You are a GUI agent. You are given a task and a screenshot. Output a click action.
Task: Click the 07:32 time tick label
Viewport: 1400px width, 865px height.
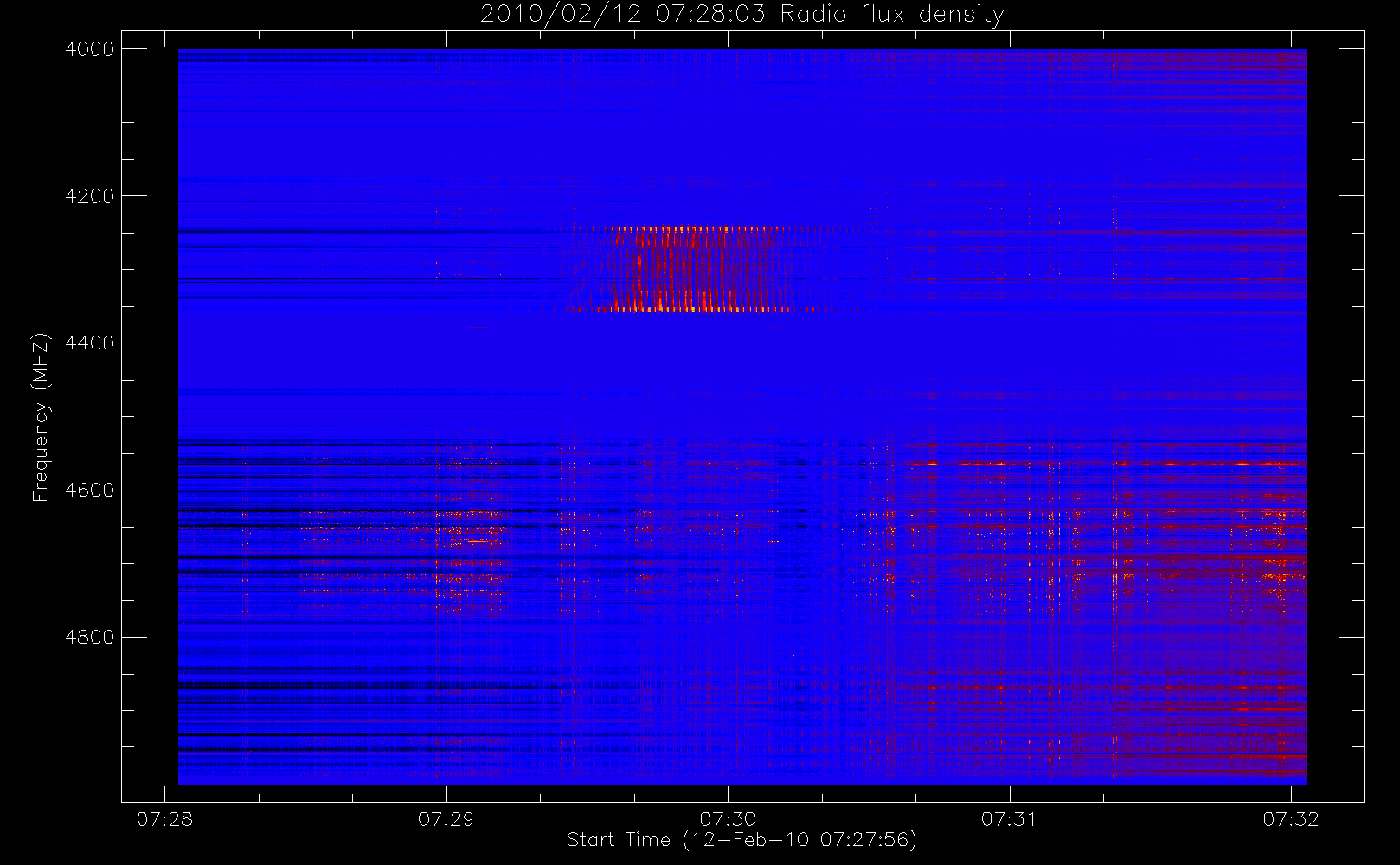(x=1291, y=819)
